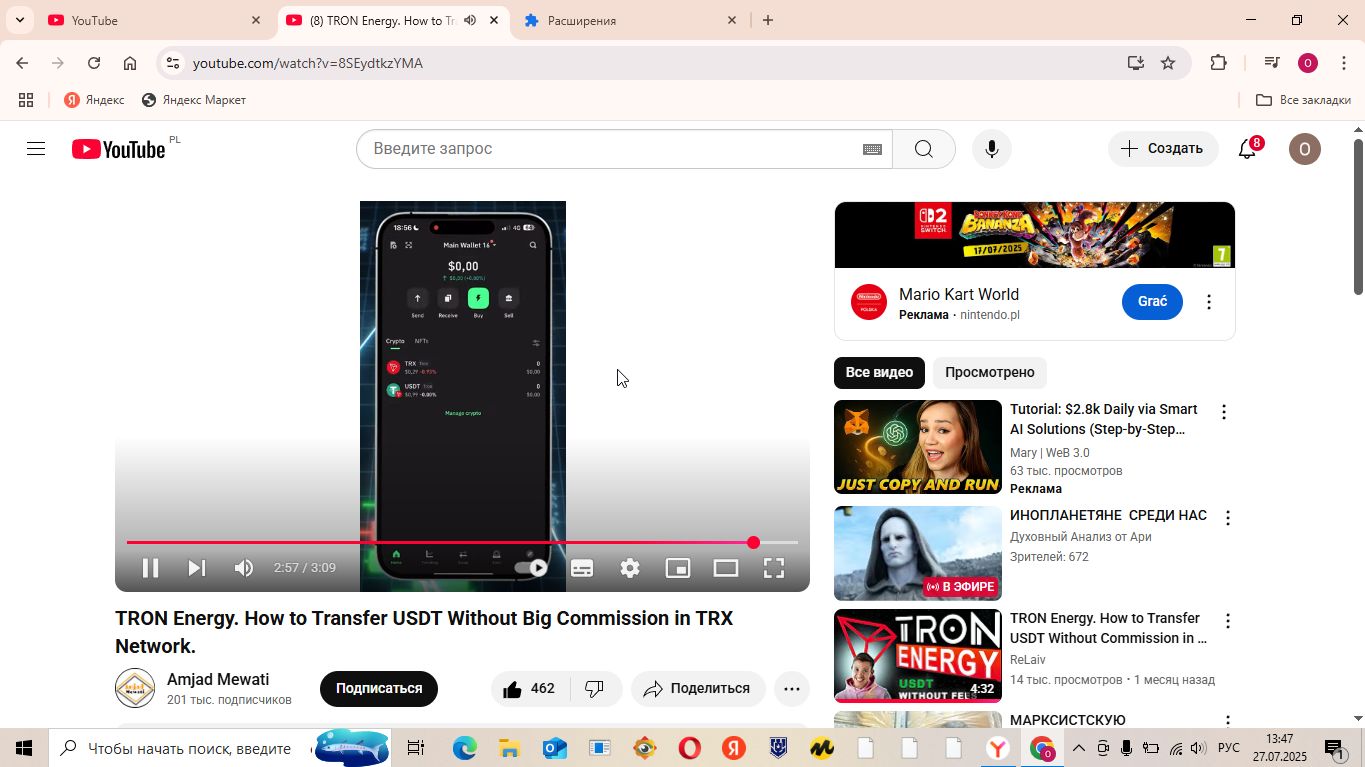Mute the video player volume
This screenshot has height=767, width=1365.
pyautogui.click(x=243, y=568)
